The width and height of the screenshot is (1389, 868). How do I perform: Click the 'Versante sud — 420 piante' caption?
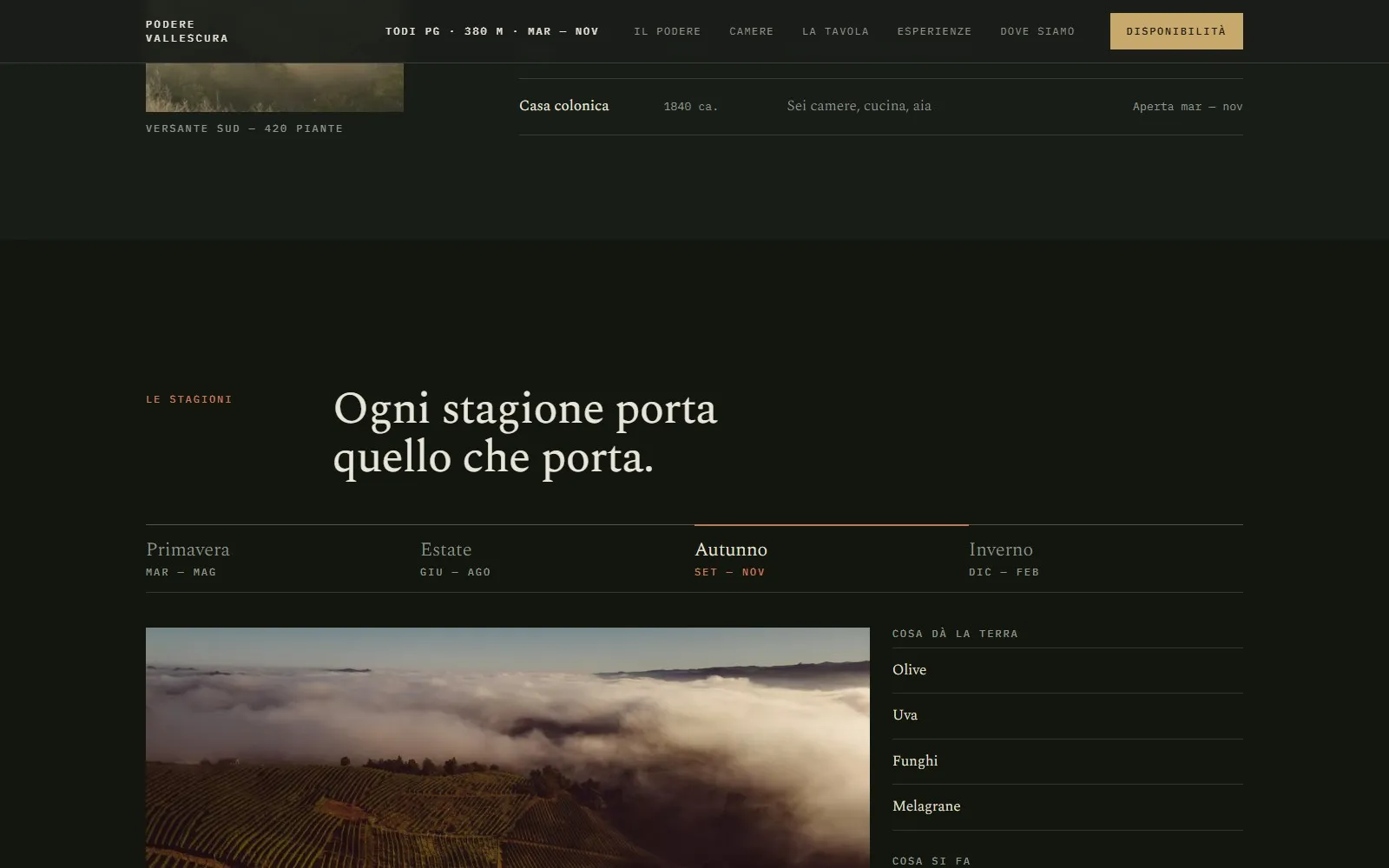coord(245,128)
